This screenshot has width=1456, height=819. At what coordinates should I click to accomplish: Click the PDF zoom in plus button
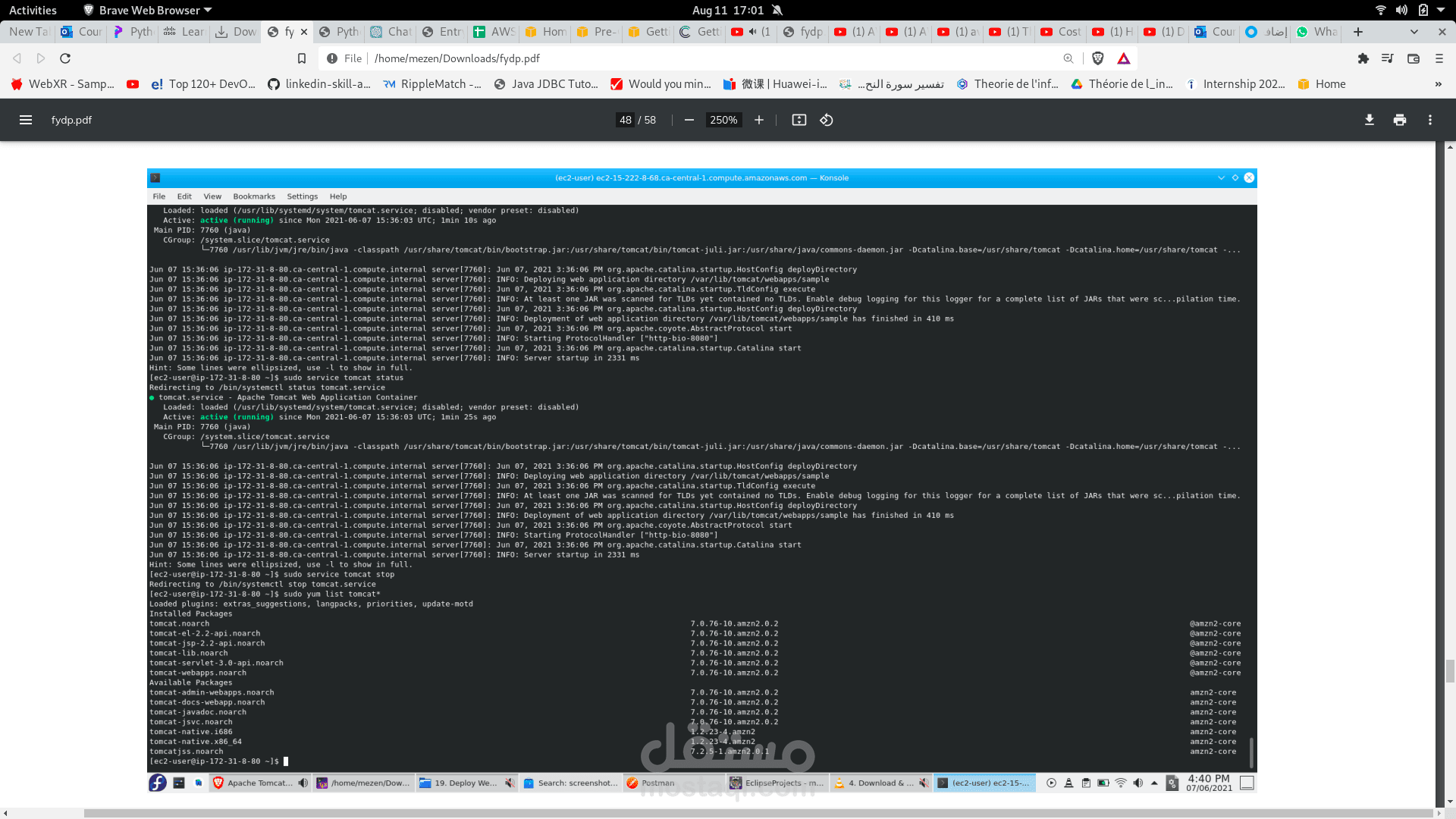click(x=758, y=120)
